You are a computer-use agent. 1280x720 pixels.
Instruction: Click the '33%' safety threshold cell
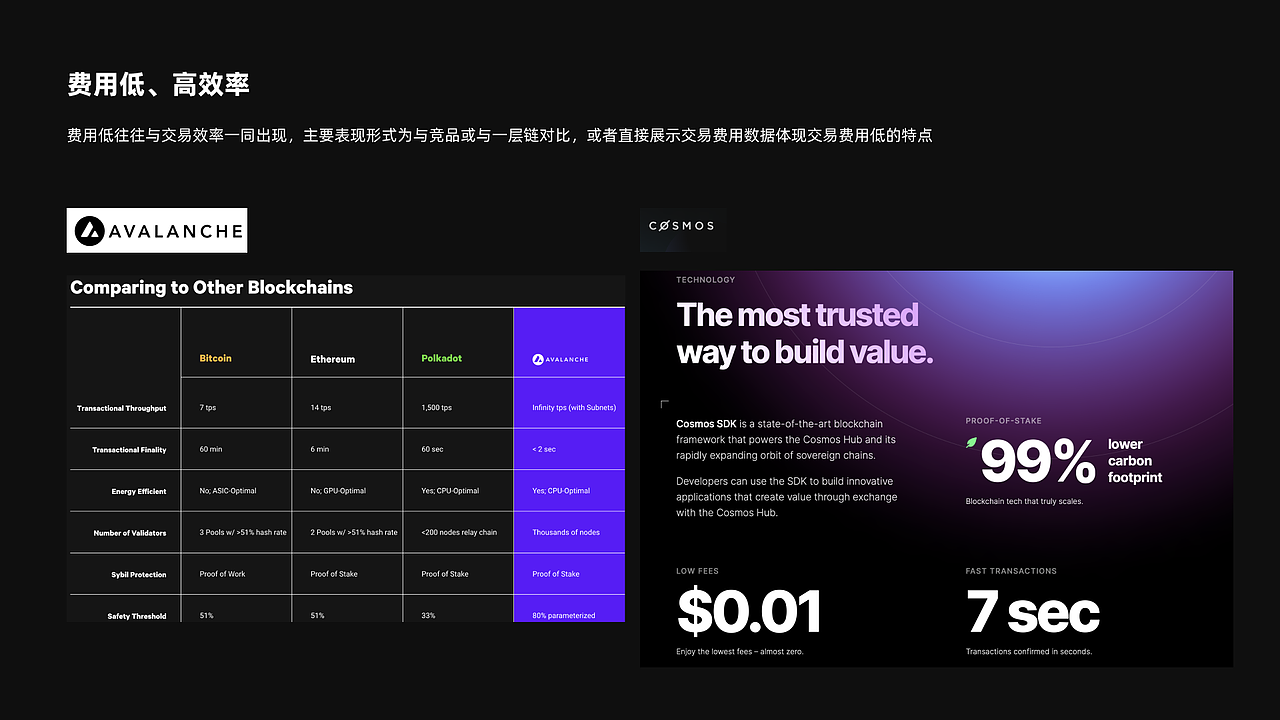[428, 615]
